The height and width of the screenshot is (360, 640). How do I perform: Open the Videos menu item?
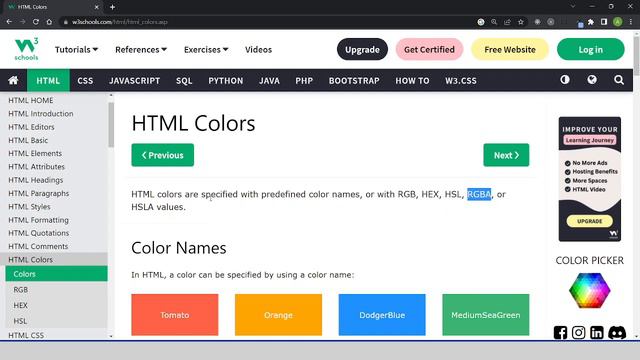258,49
